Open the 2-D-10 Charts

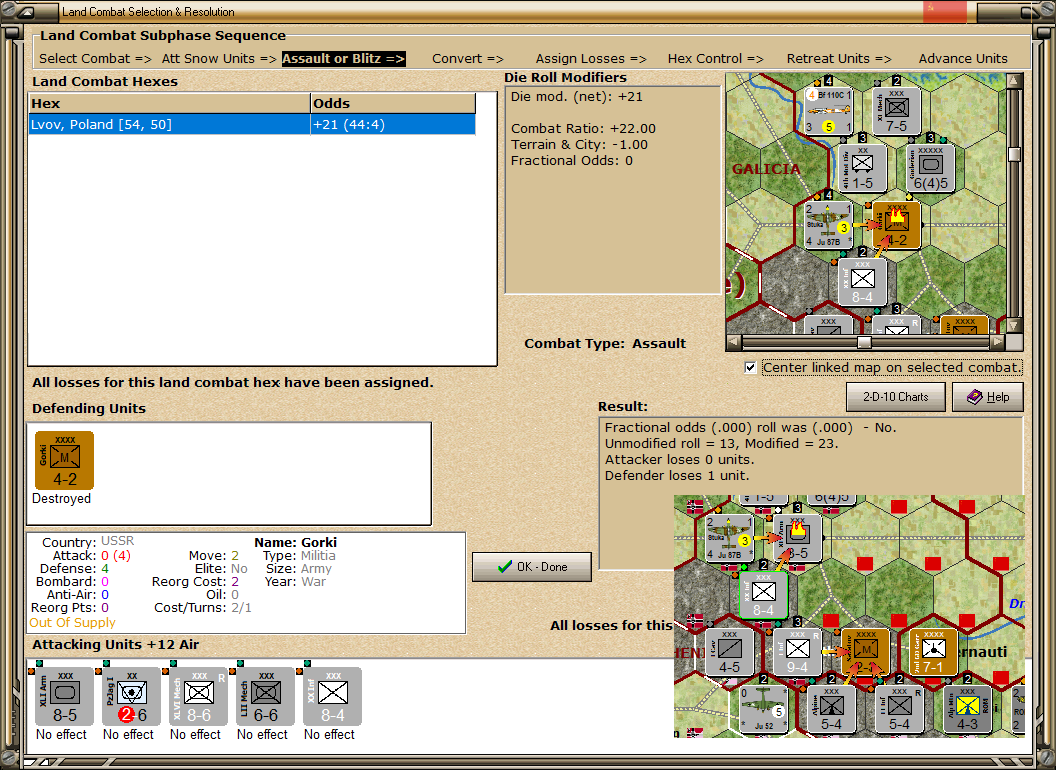896,397
